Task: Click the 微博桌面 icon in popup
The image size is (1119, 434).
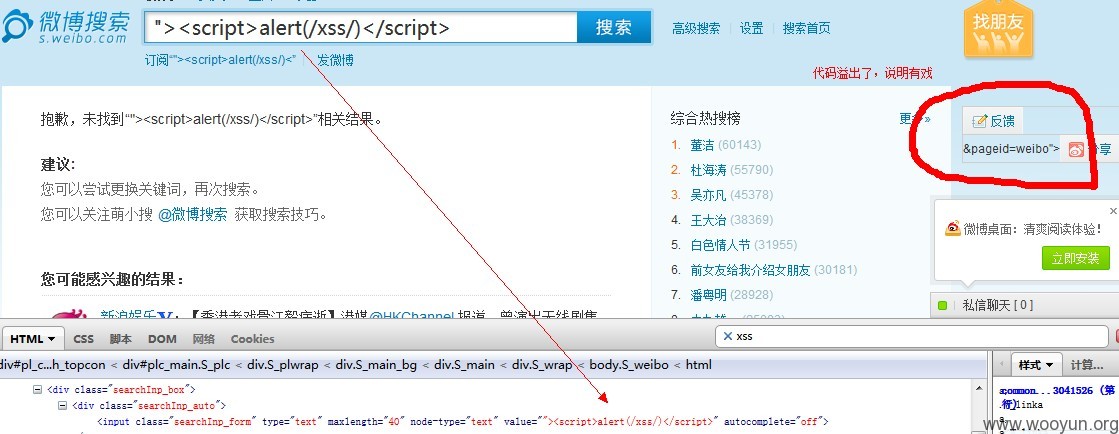Action: pyautogui.click(x=953, y=228)
